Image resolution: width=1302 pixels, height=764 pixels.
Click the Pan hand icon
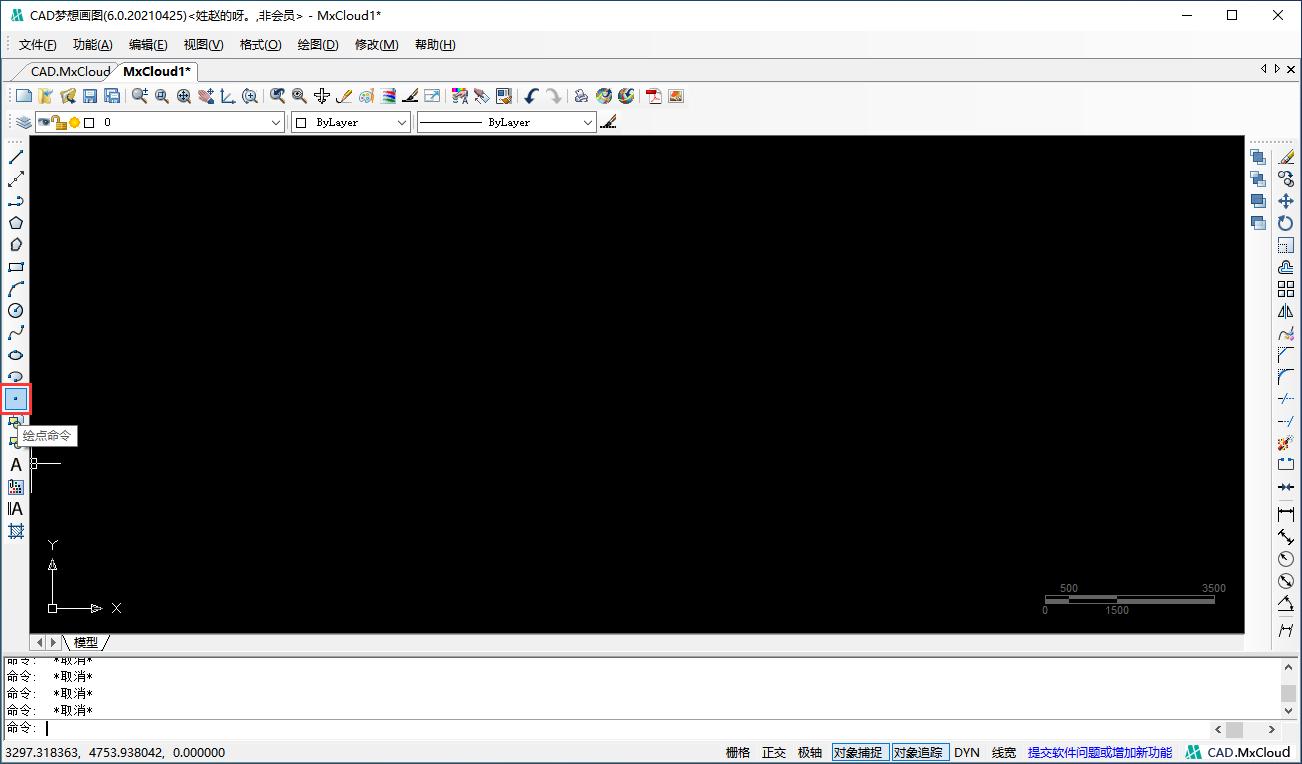(x=206, y=96)
